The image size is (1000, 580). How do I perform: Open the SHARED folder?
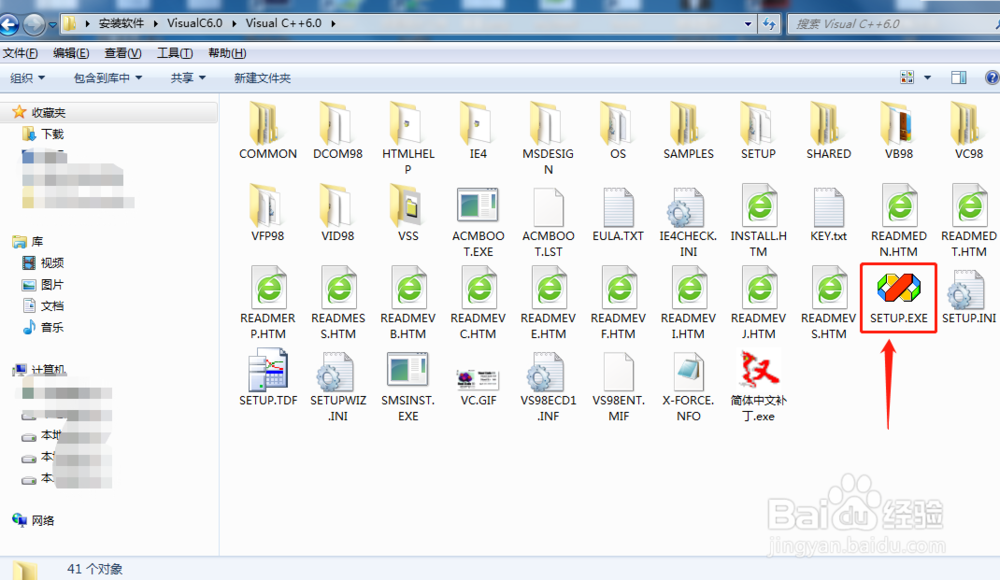828,131
